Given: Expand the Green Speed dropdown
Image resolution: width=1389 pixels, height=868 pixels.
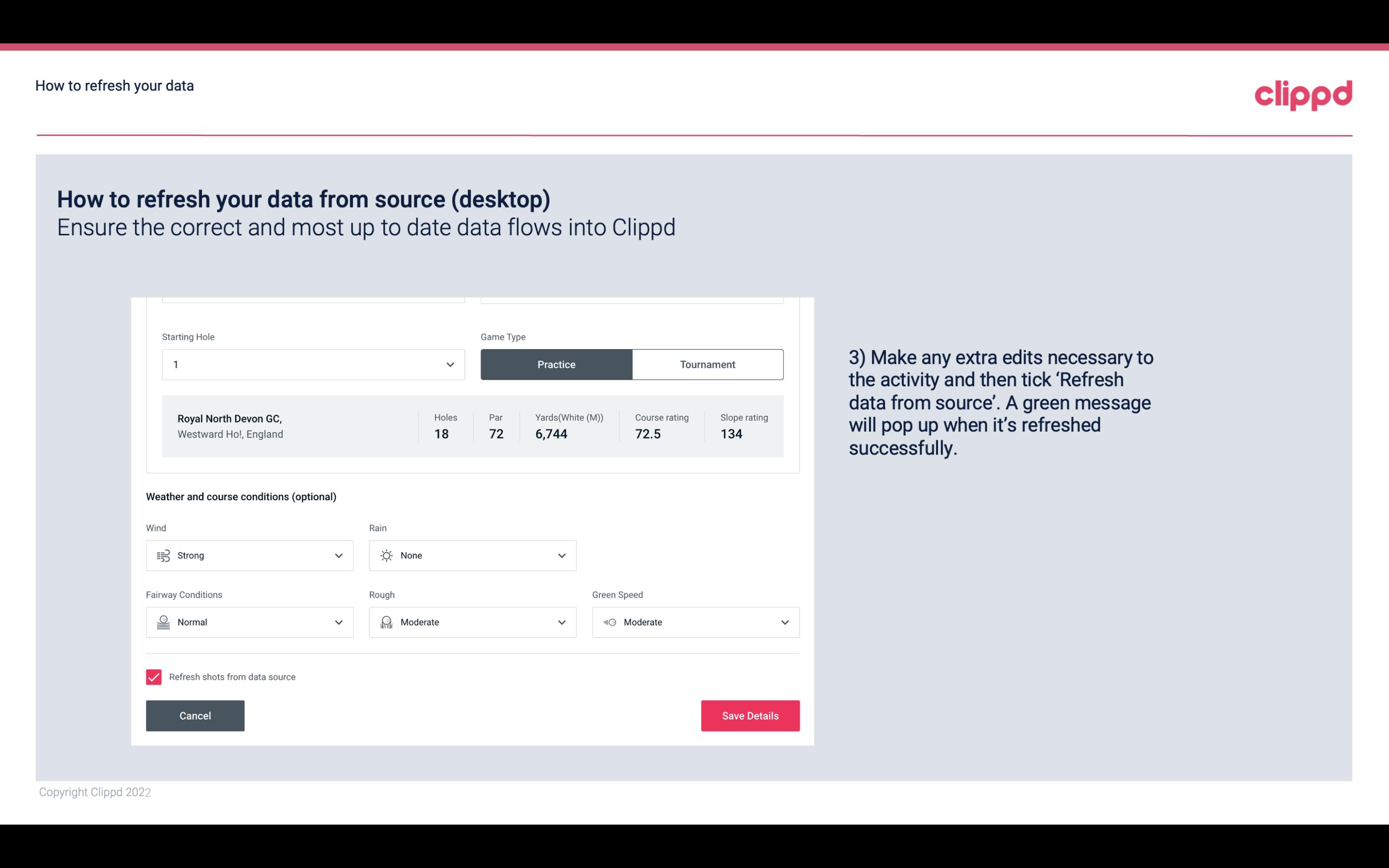Looking at the screenshot, I should 785,622.
